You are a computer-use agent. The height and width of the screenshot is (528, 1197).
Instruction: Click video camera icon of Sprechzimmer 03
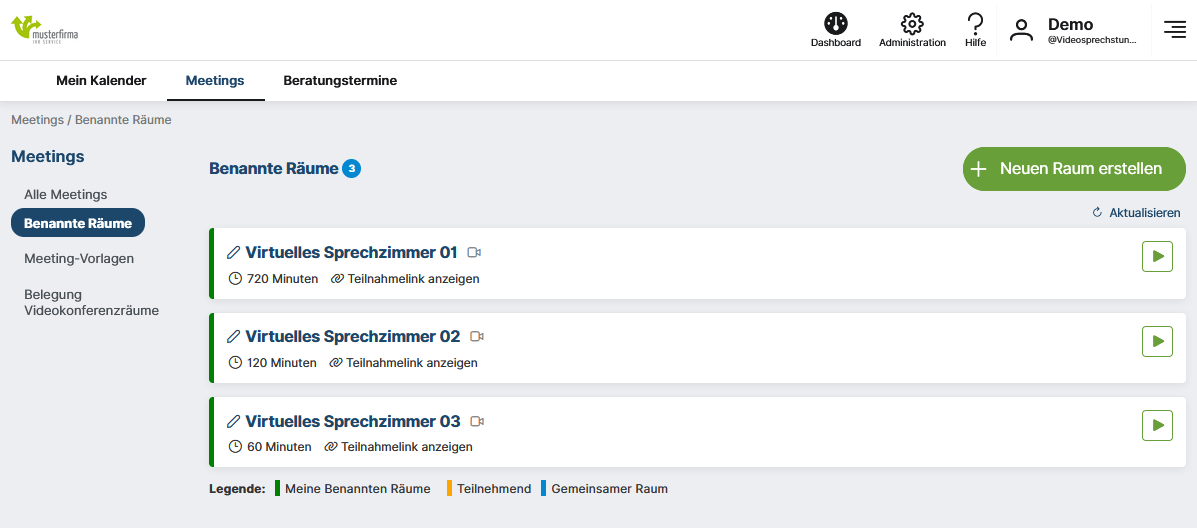point(478,422)
